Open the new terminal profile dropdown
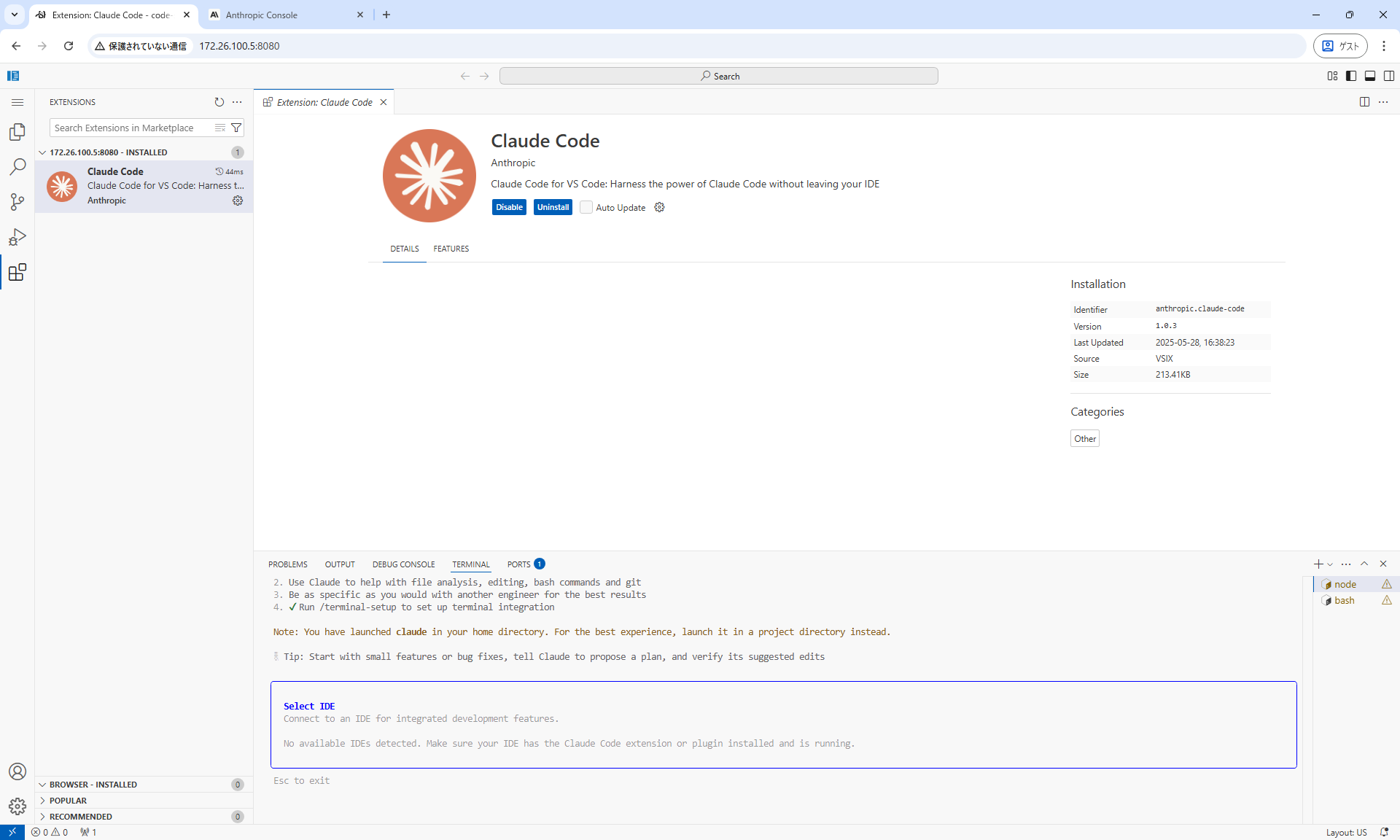 [x=1330, y=564]
